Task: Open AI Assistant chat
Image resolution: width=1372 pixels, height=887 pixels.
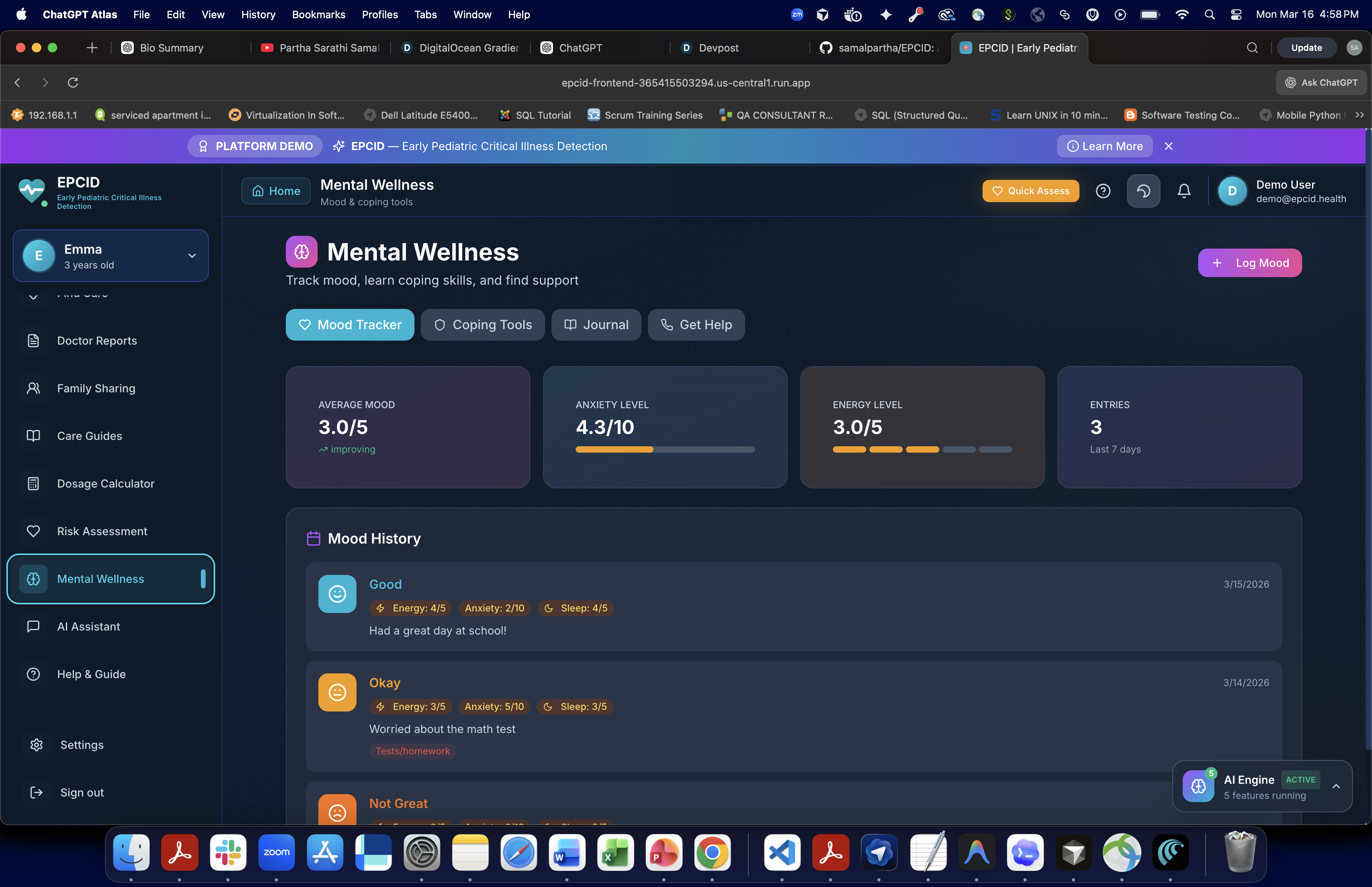Action: click(x=88, y=626)
